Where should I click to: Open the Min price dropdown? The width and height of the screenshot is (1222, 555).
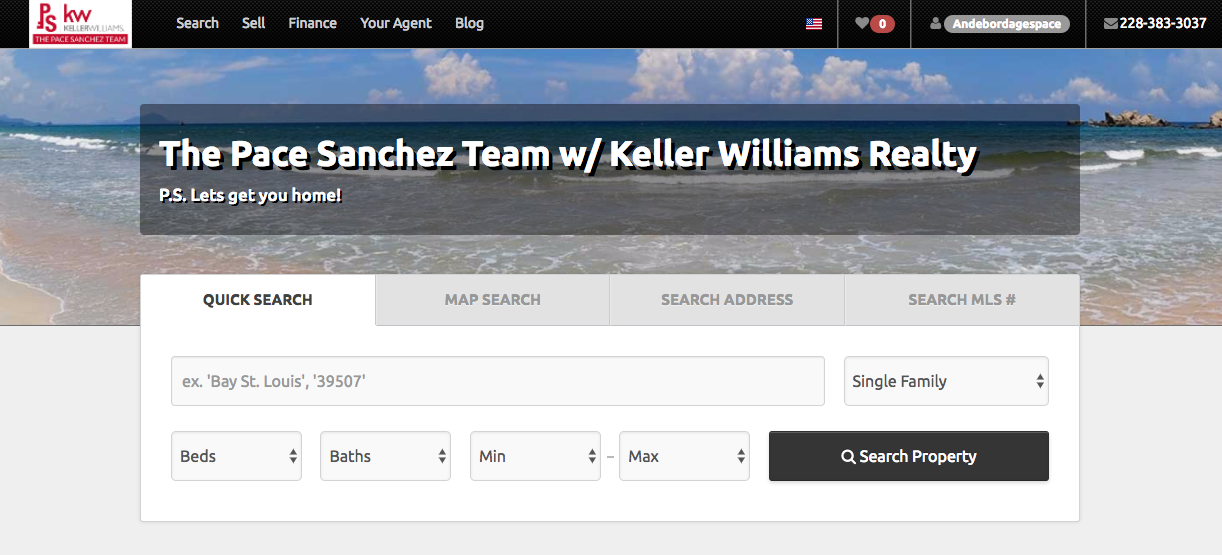pyautogui.click(x=535, y=456)
